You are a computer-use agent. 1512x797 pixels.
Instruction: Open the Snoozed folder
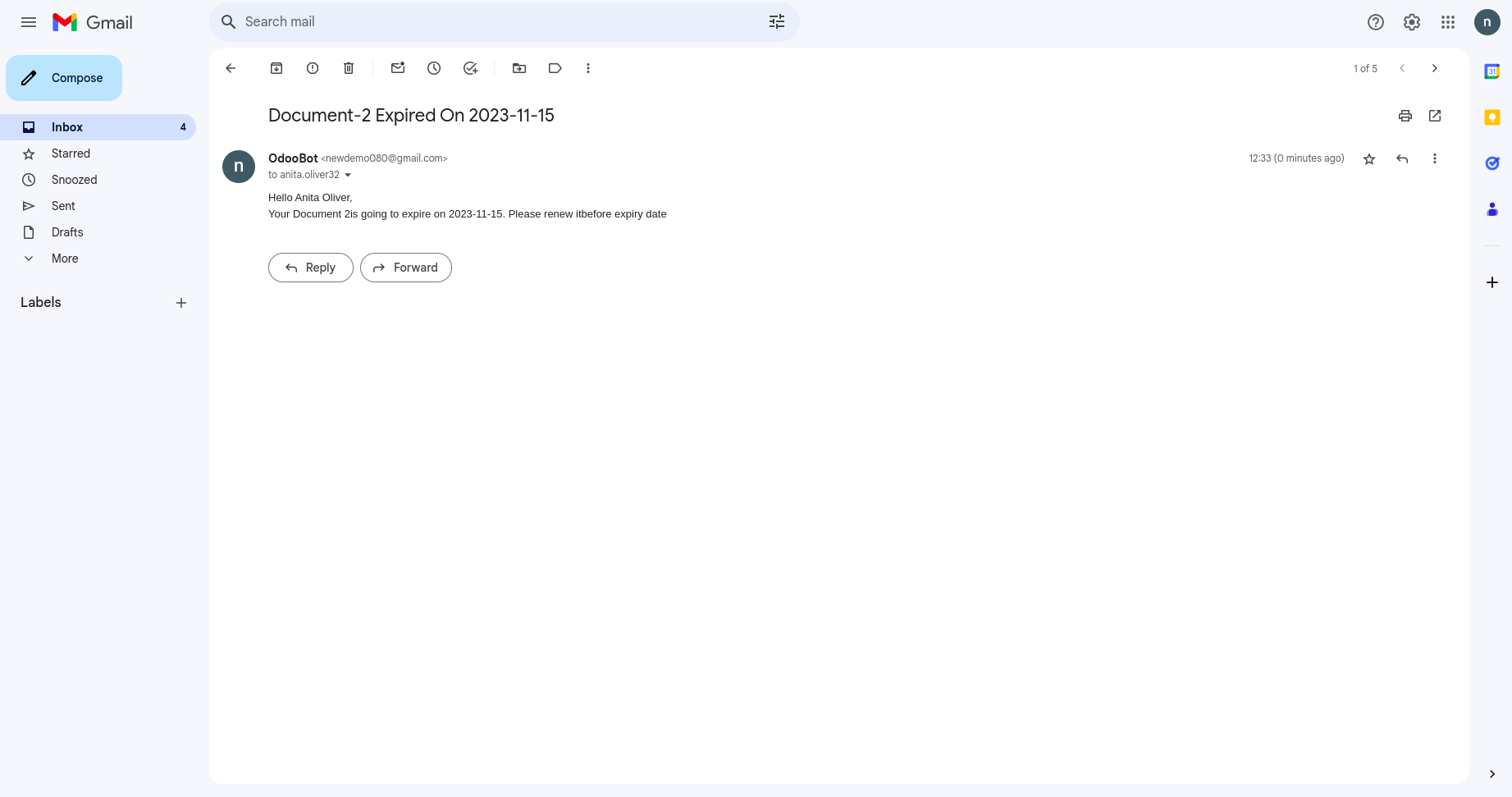coord(98,180)
